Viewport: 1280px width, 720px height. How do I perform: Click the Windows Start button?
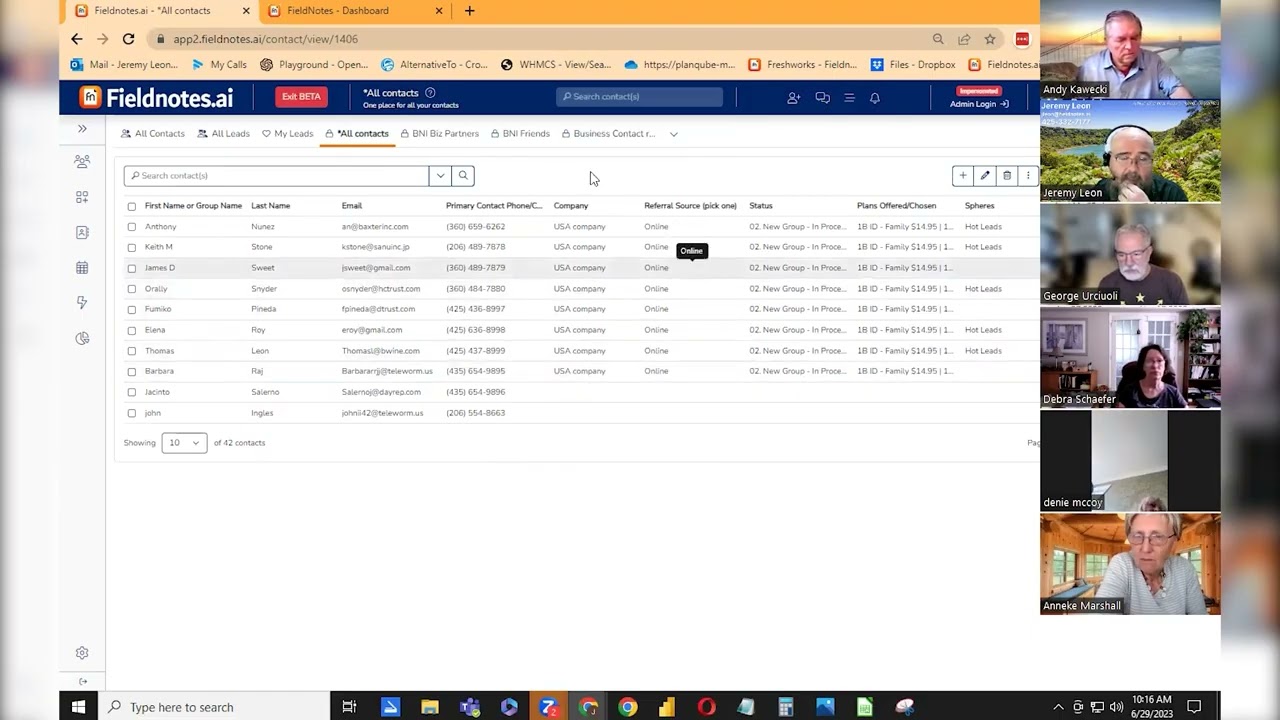(78, 707)
